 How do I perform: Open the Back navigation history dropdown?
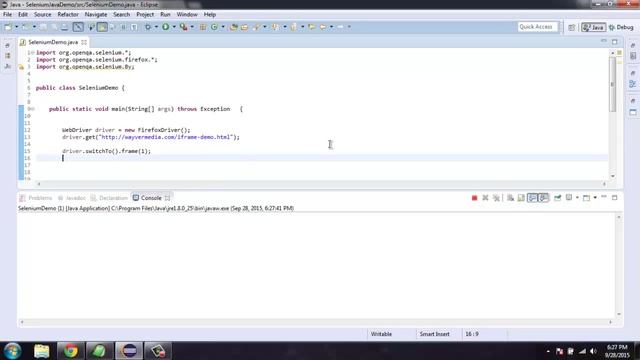331,27
